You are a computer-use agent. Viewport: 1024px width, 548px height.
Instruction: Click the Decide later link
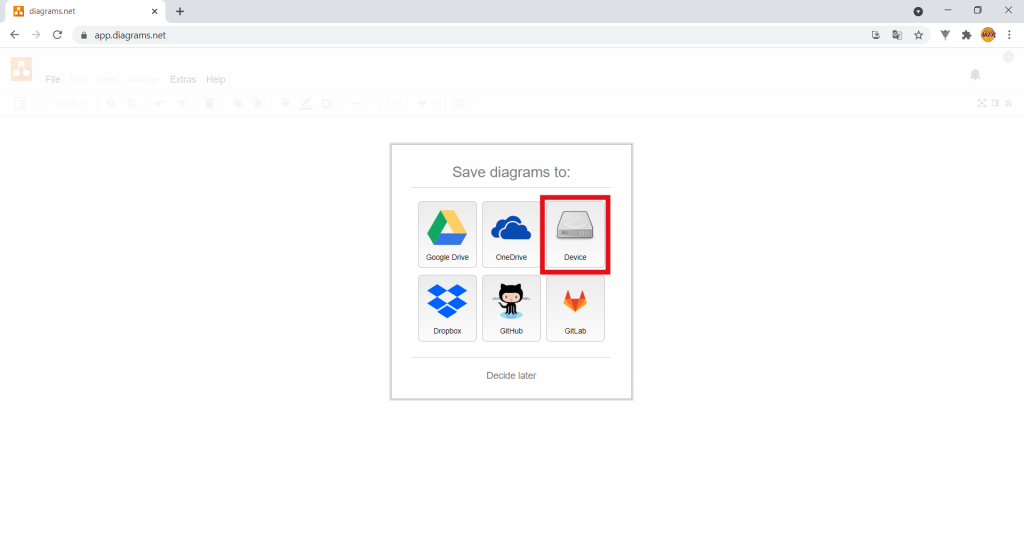511,376
